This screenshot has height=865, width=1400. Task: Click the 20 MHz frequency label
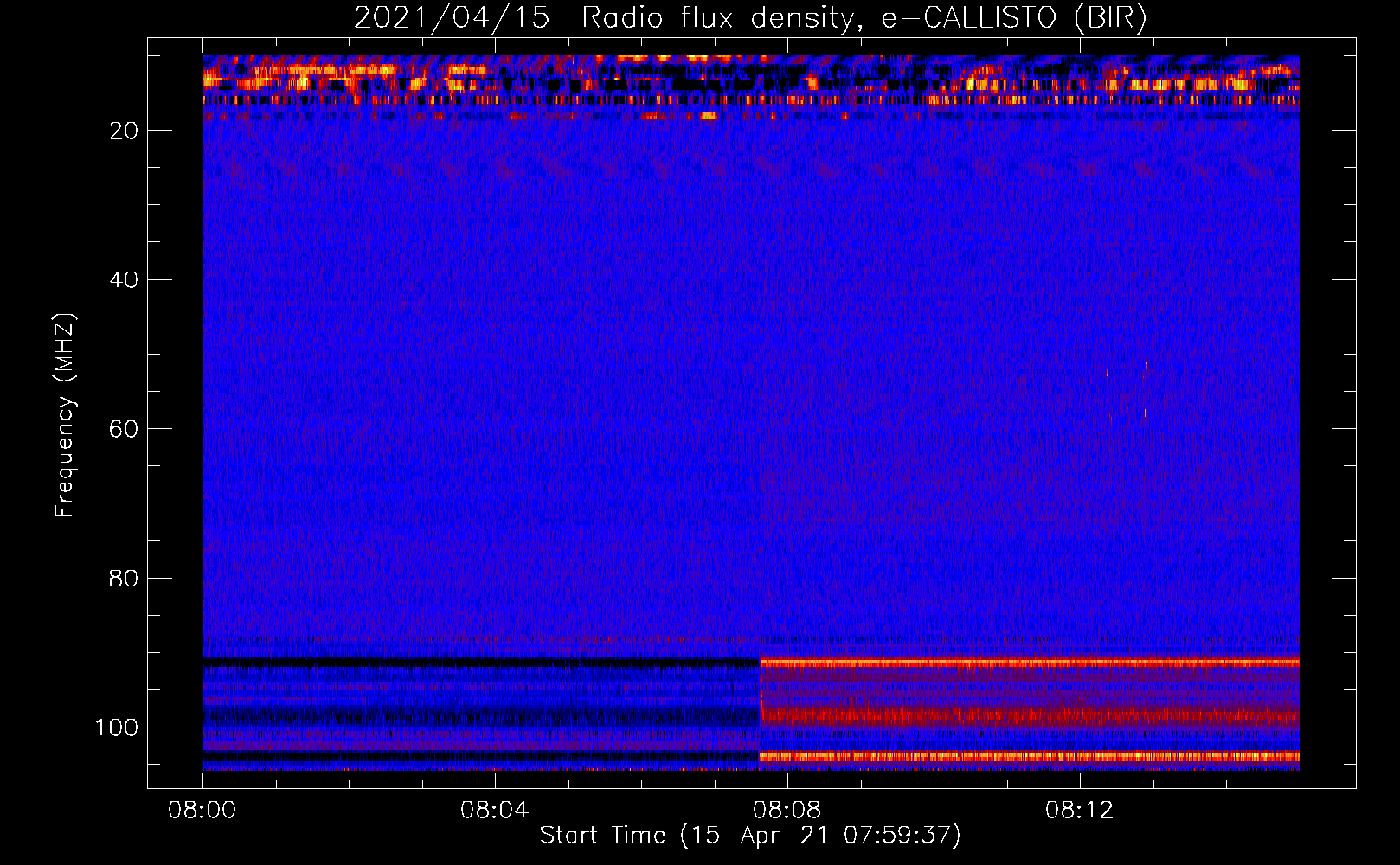pos(124,131)
